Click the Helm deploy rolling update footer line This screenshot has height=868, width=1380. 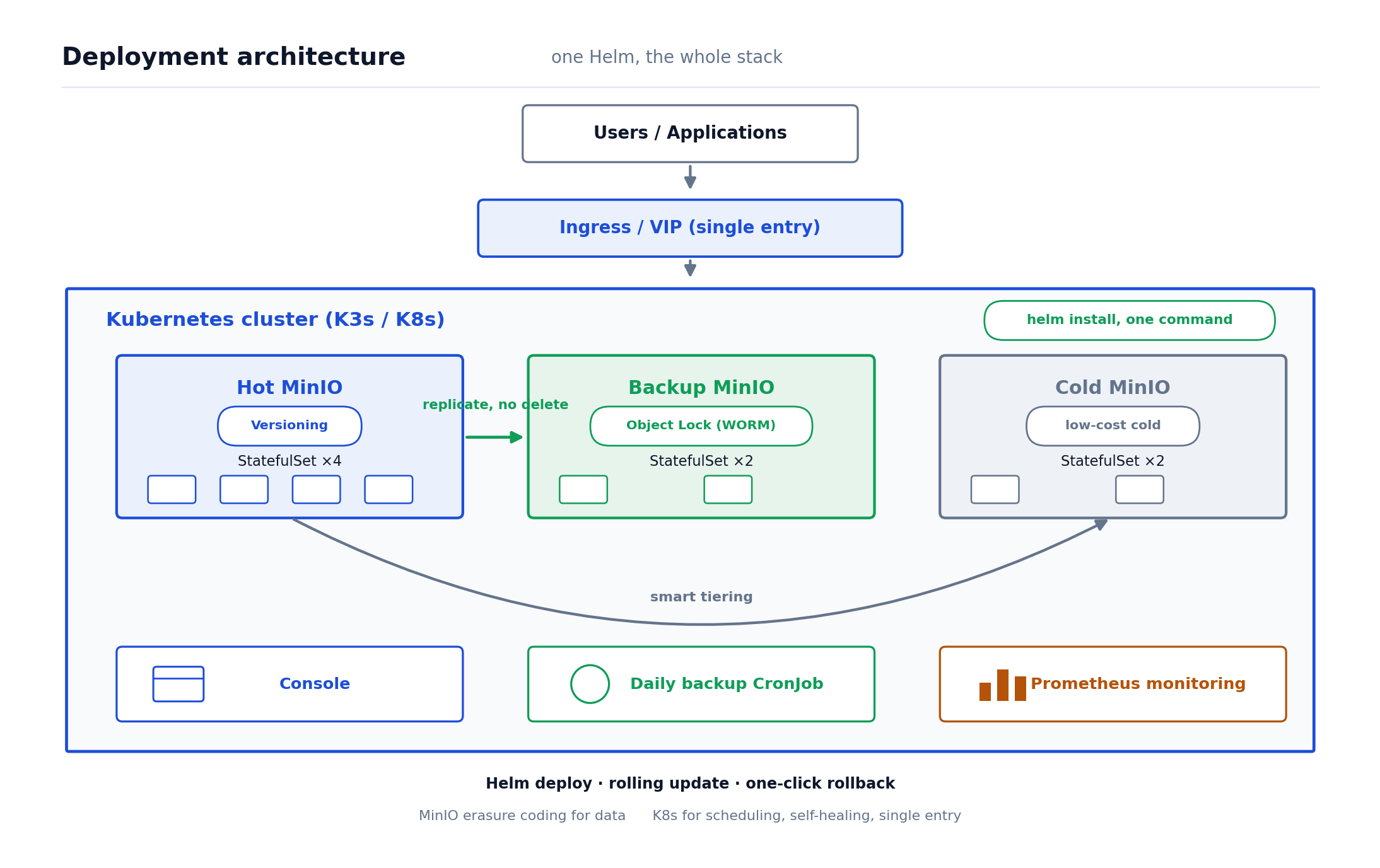point(690,784)
